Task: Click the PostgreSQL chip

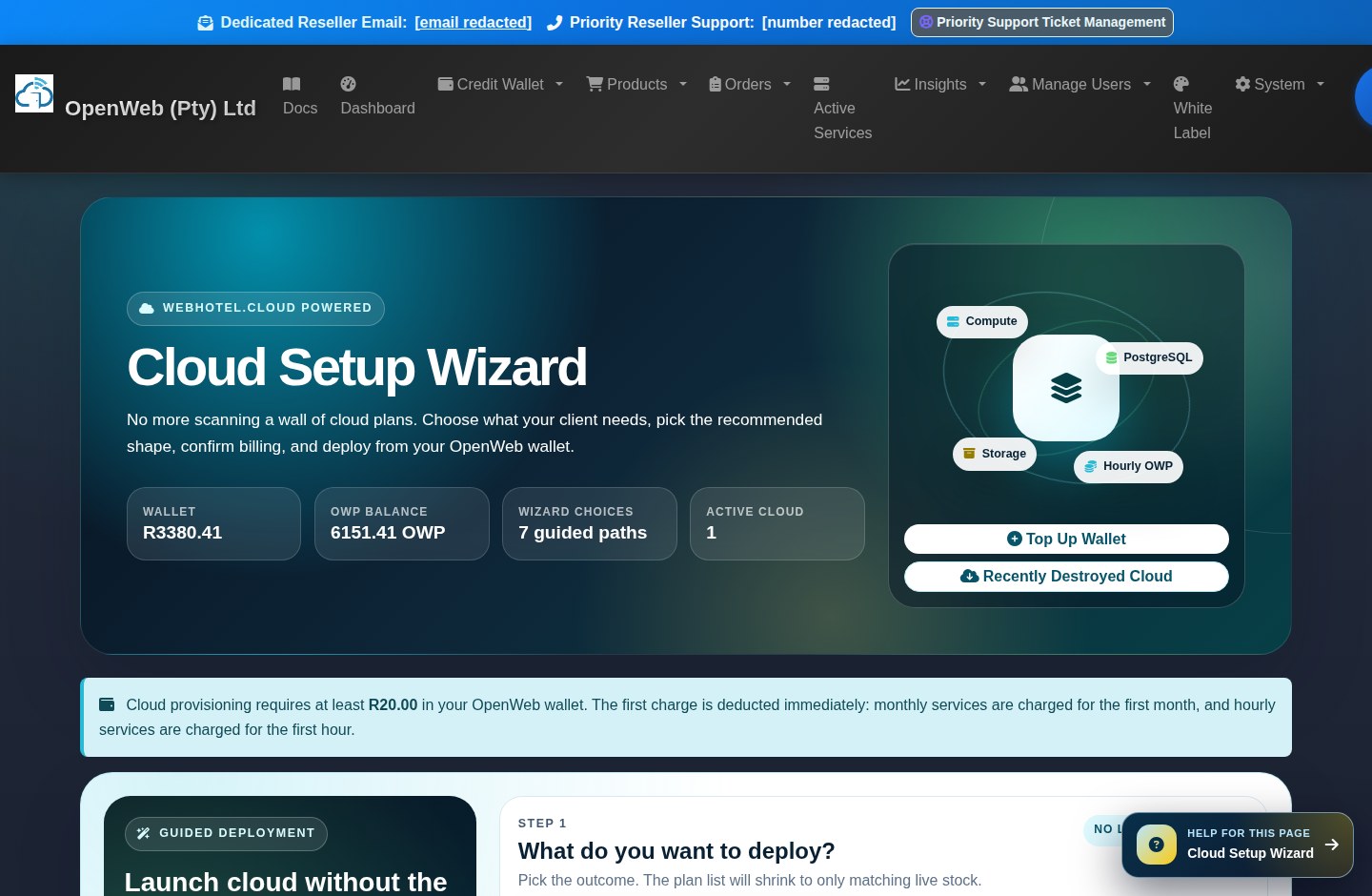Action: click(x=1149, y=357)
